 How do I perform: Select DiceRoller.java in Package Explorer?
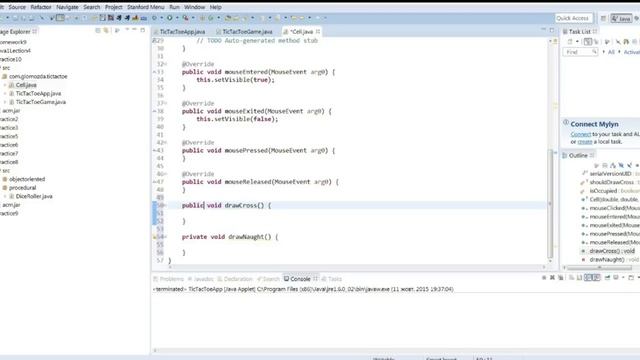tap(34, 196)
